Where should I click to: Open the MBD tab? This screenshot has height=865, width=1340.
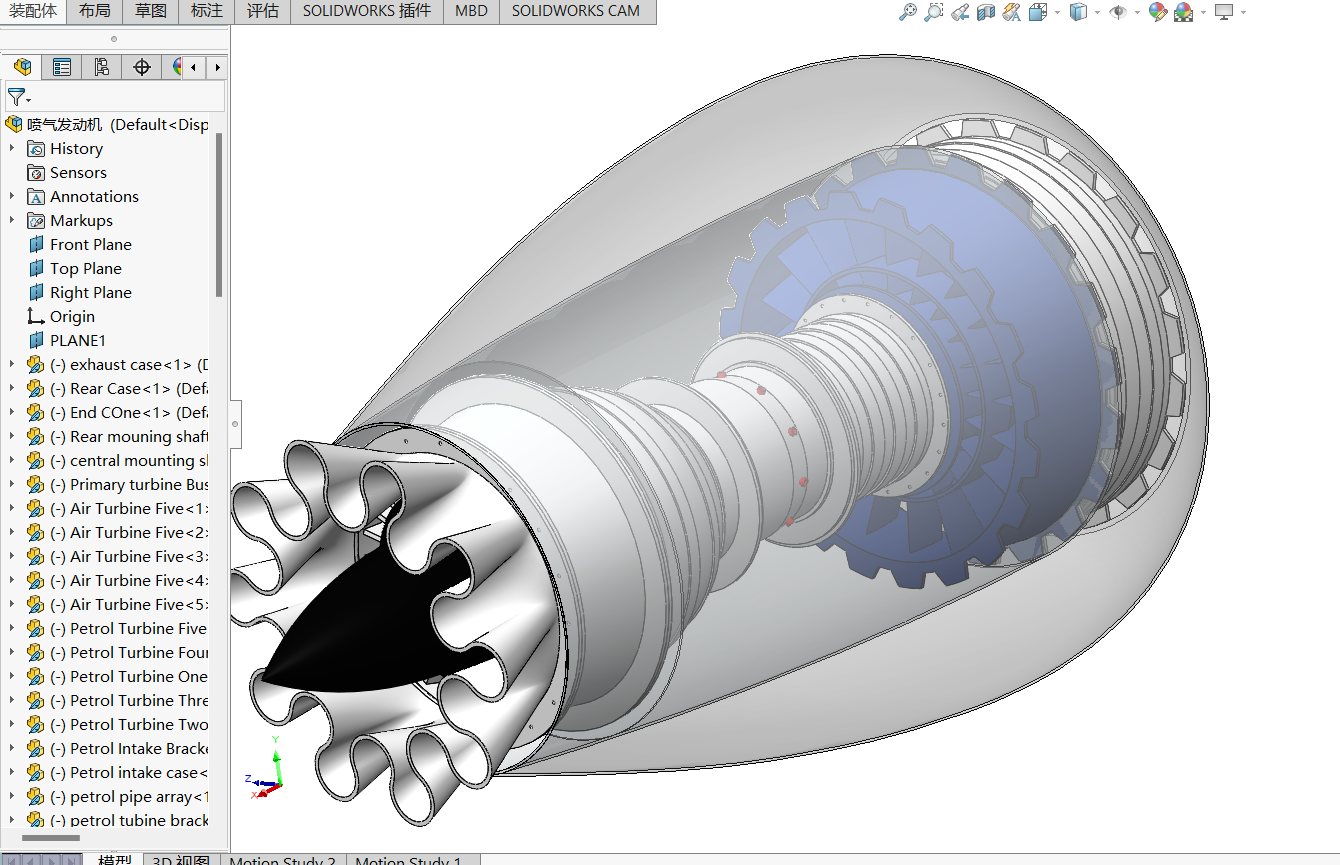click(471, 12)
